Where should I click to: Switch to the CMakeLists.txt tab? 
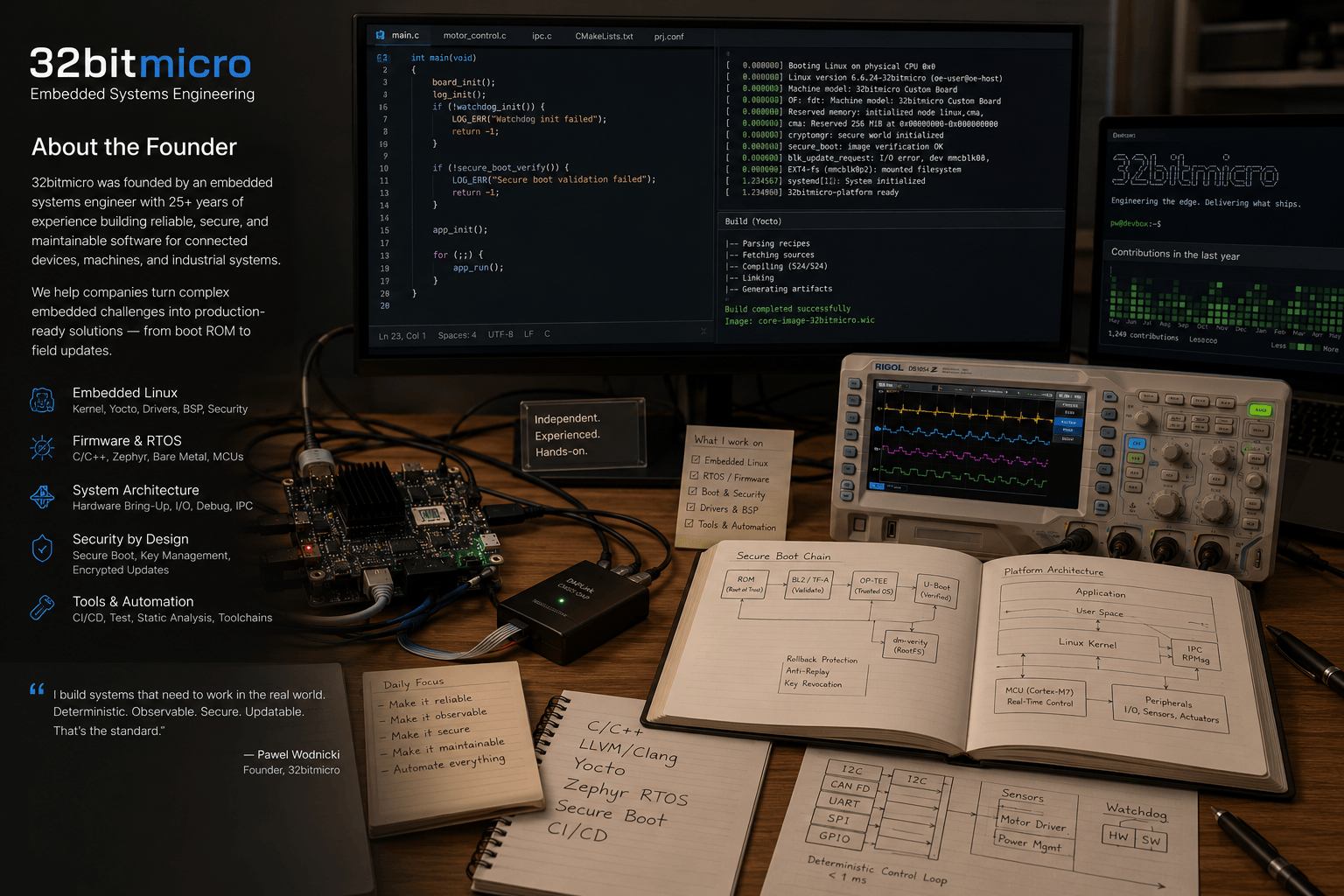[604, 37]
